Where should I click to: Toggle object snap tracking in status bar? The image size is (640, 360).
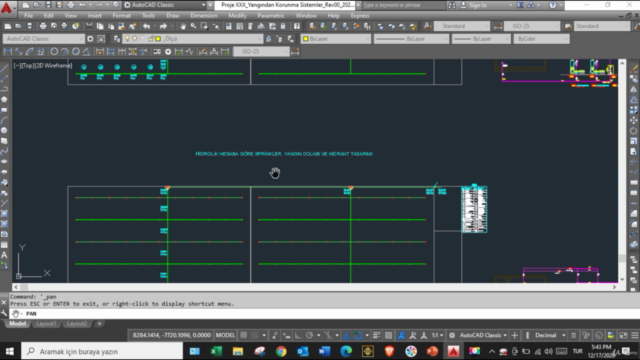pos(347,336)
